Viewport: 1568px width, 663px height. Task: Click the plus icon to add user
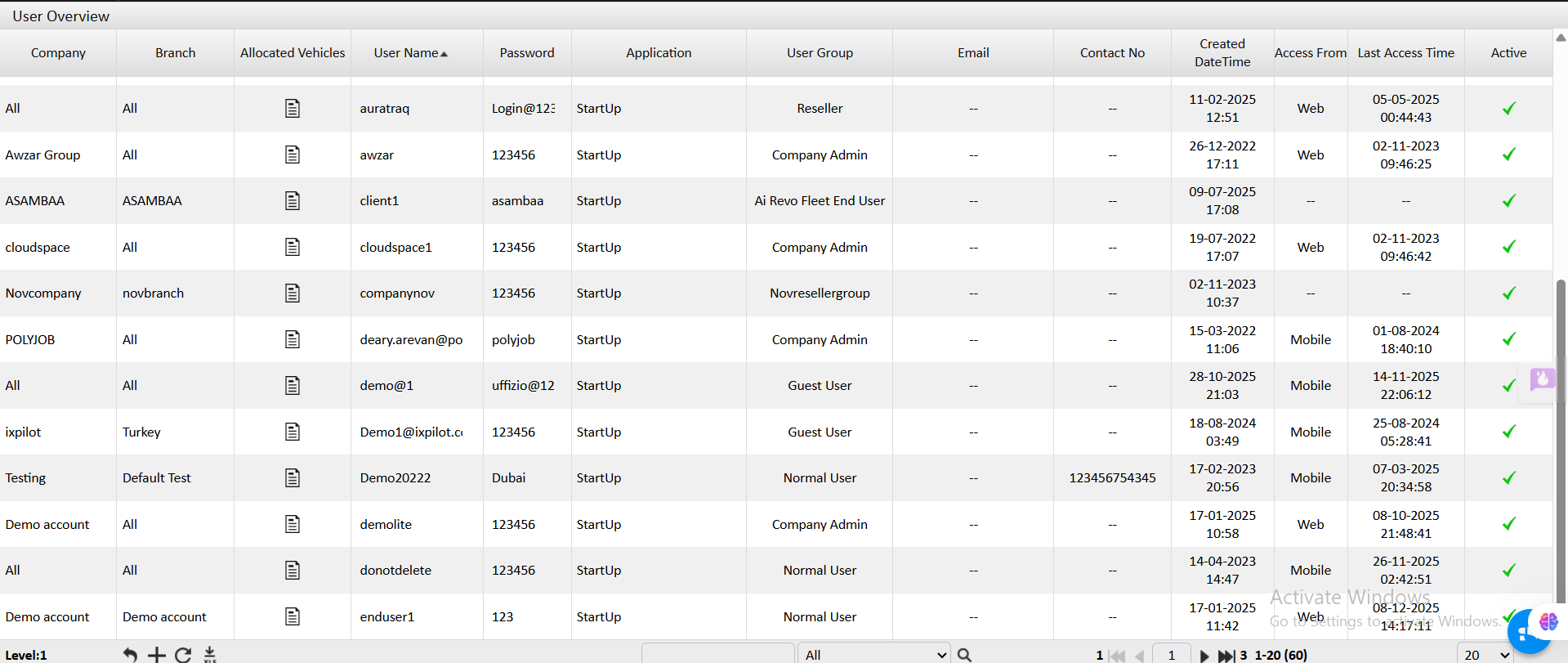[156, 654]
